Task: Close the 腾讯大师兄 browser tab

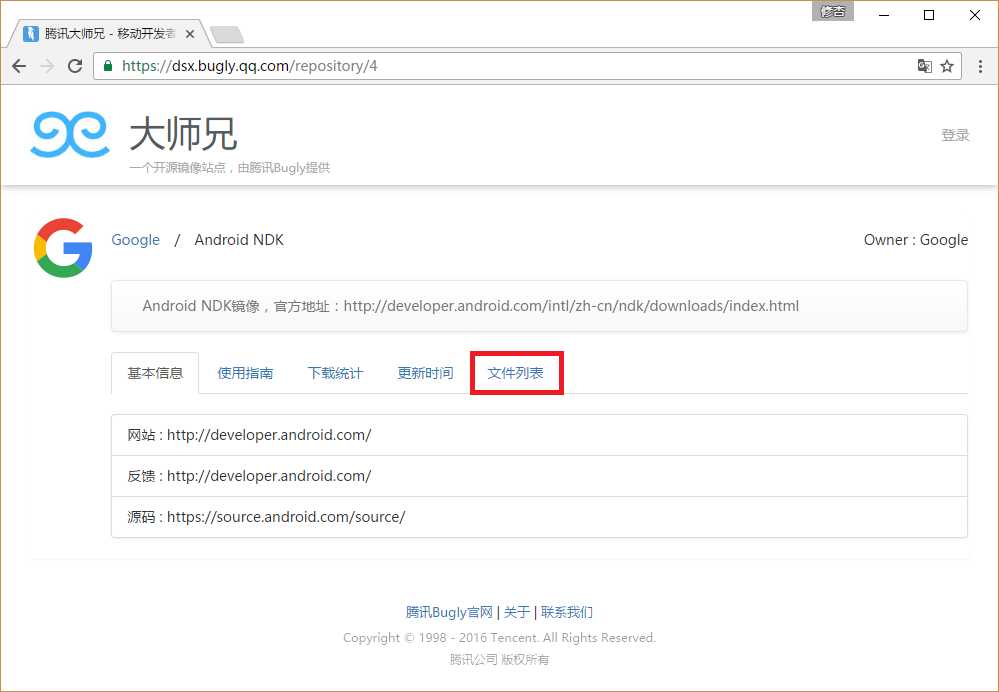Action: click(x=189, y=34)
